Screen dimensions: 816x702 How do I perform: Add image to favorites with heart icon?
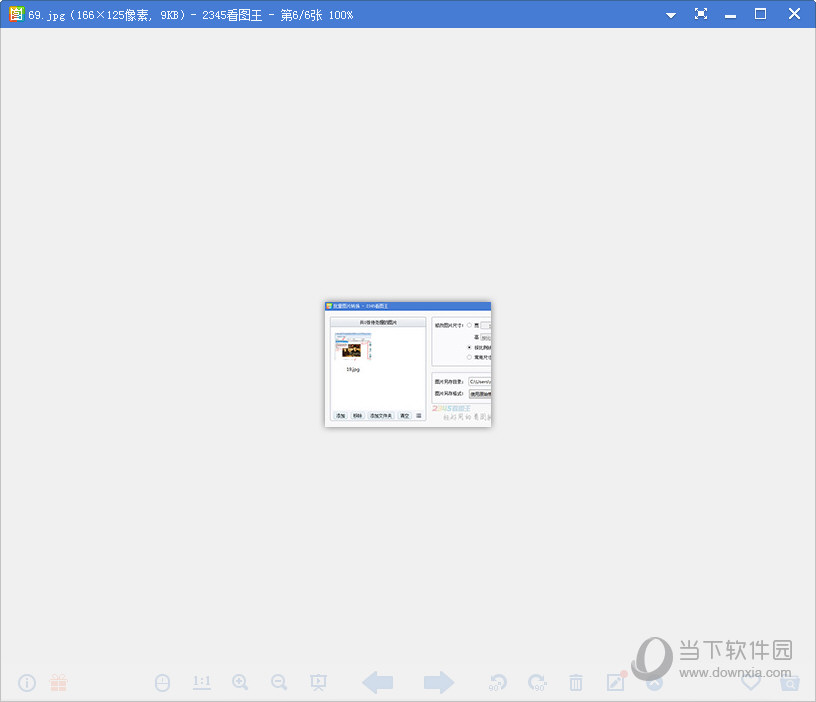[x=751, y=683]
